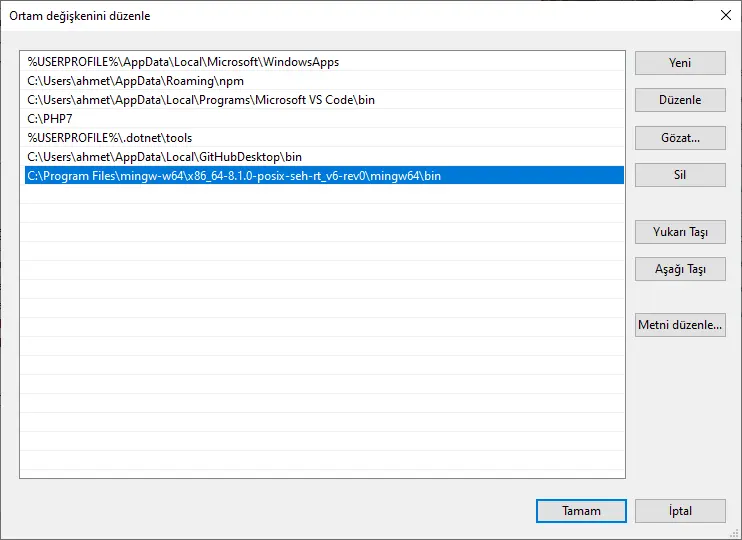Click the dialog title text Ortam değişkenini düzenle
Image resolution: width=742 pixels, height=540 pixels.
(81, 16)
